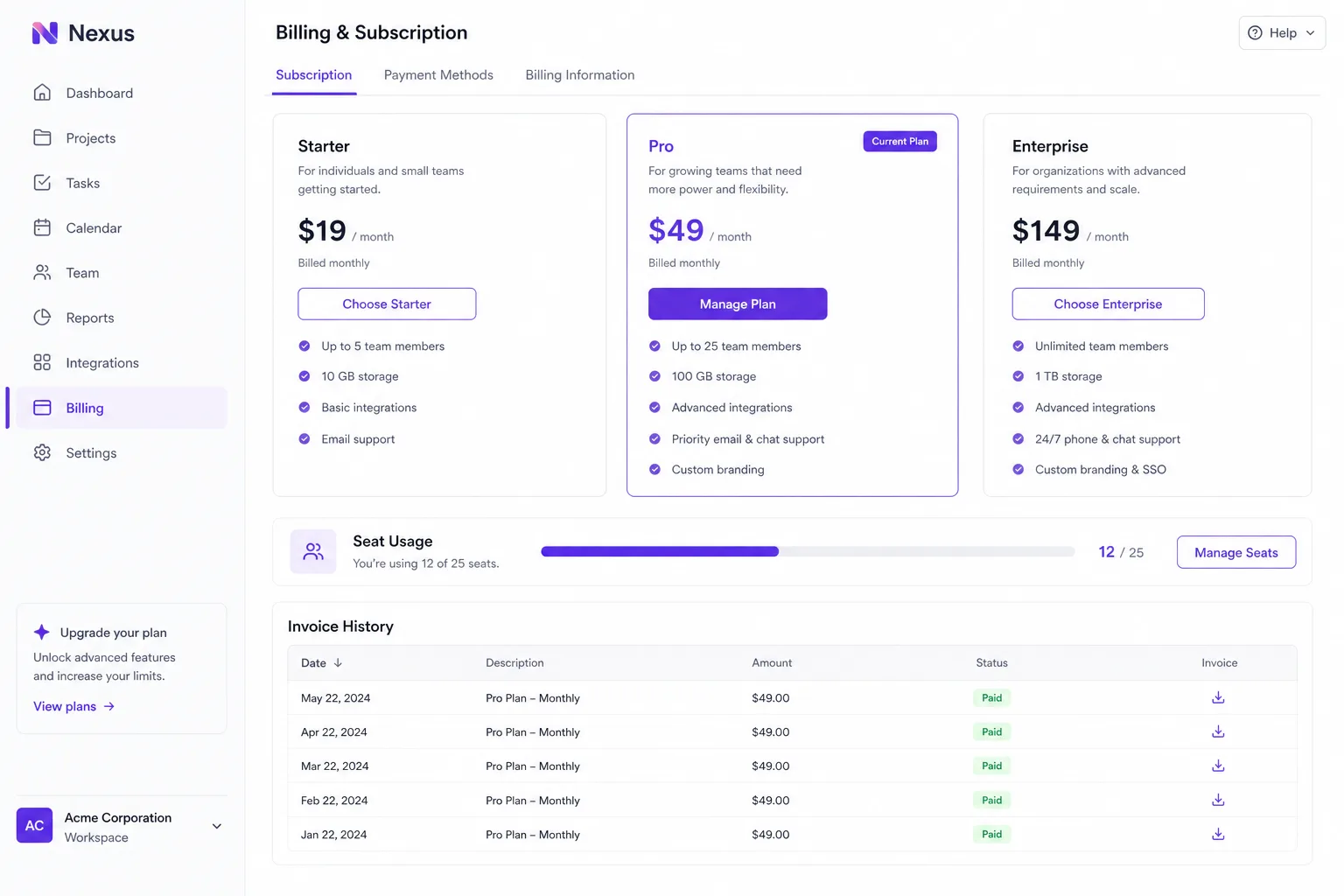Click the $49.00 amount for Feb 22, 2024
Image resolution: width=1344 pixels, height=896 pixels.
coord(771,800)
